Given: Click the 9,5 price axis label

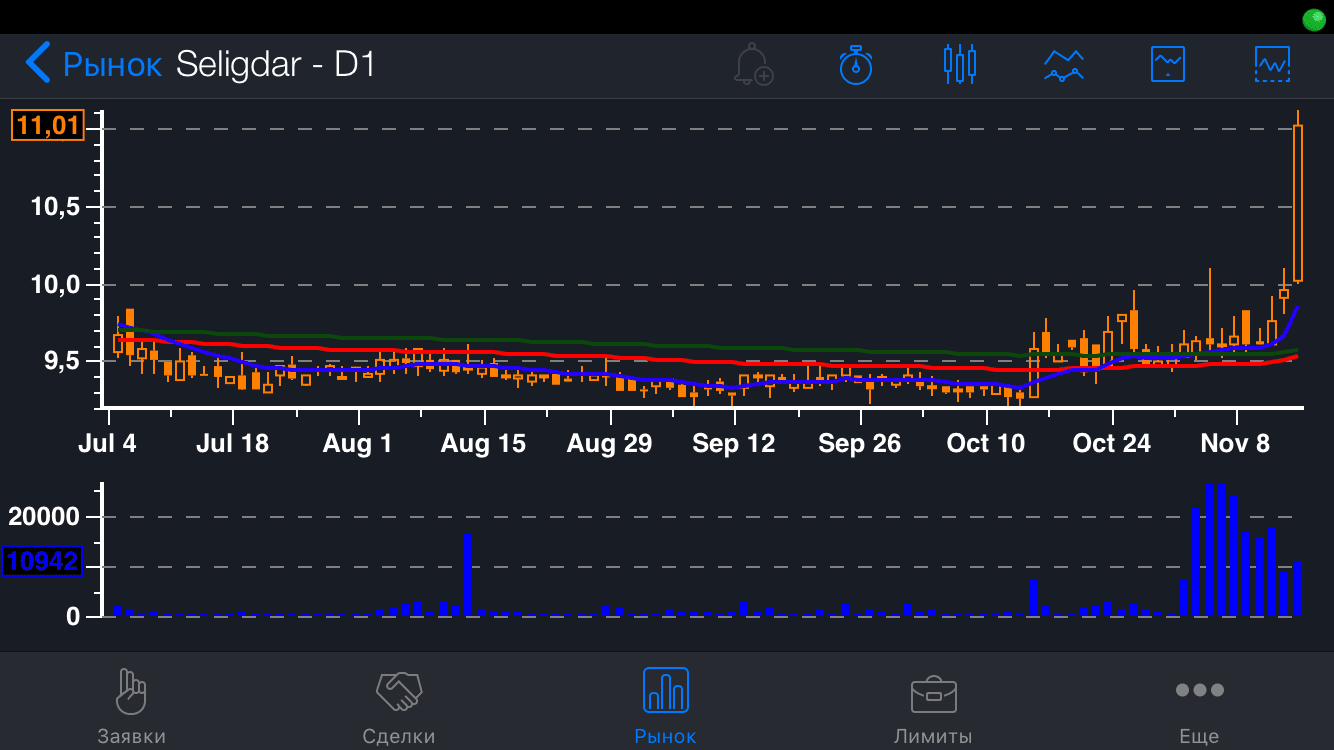Looking at the screenshot, I should 63,361.
